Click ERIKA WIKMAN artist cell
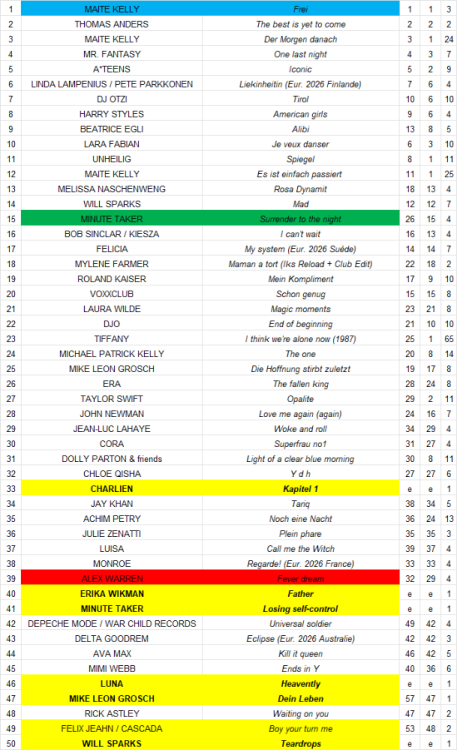The image size is (457, 750). click(x=111, y=593)
